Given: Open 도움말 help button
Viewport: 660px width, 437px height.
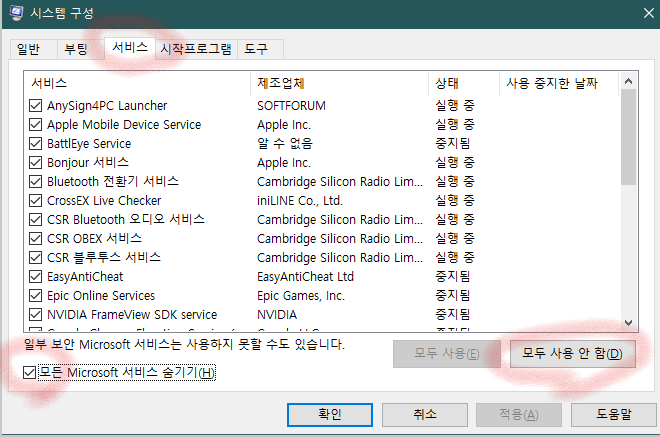Looking at the screenshot, I should point(613,415).
